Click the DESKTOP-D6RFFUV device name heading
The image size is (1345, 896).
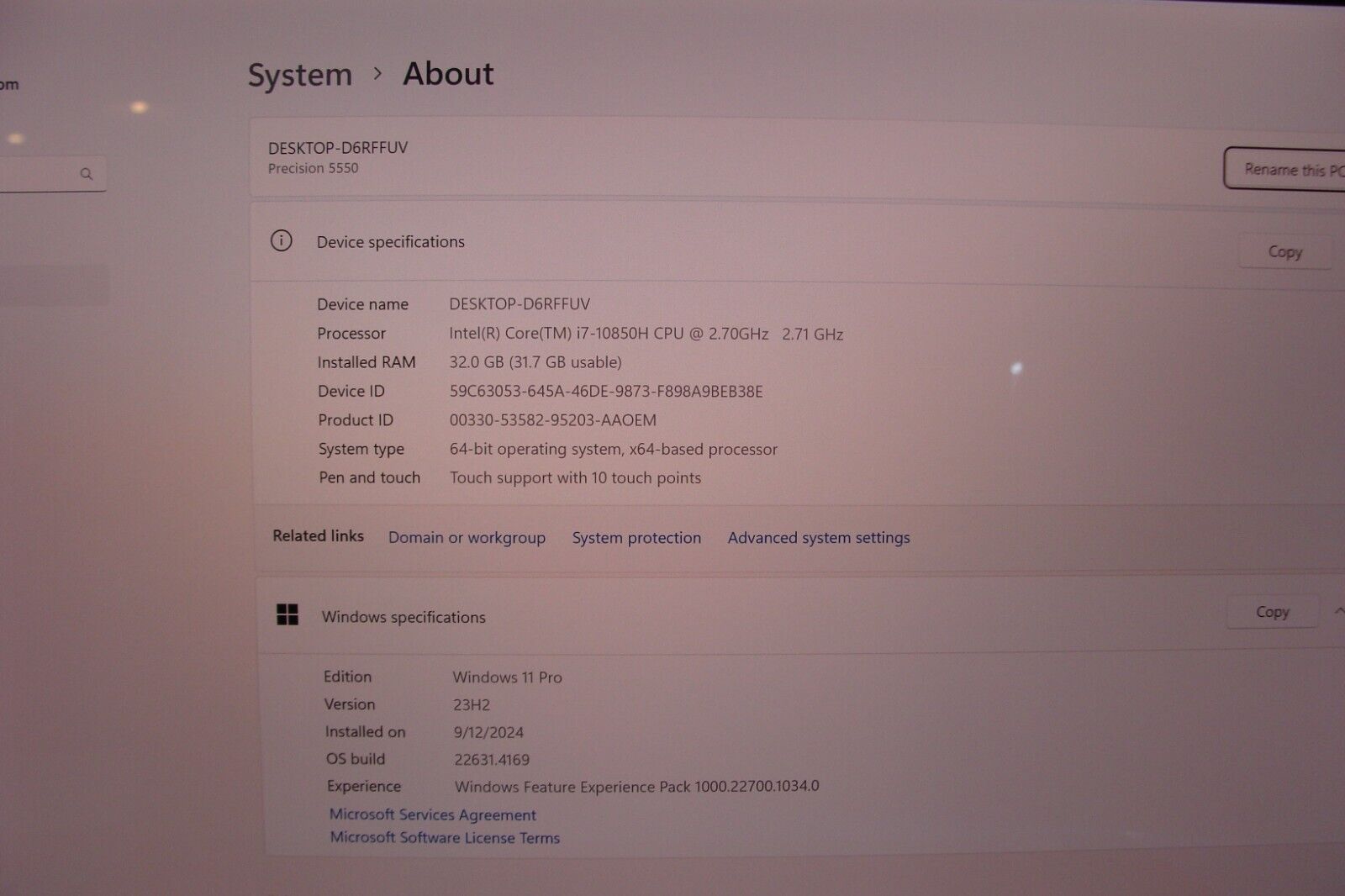click(x=338, y=146)
